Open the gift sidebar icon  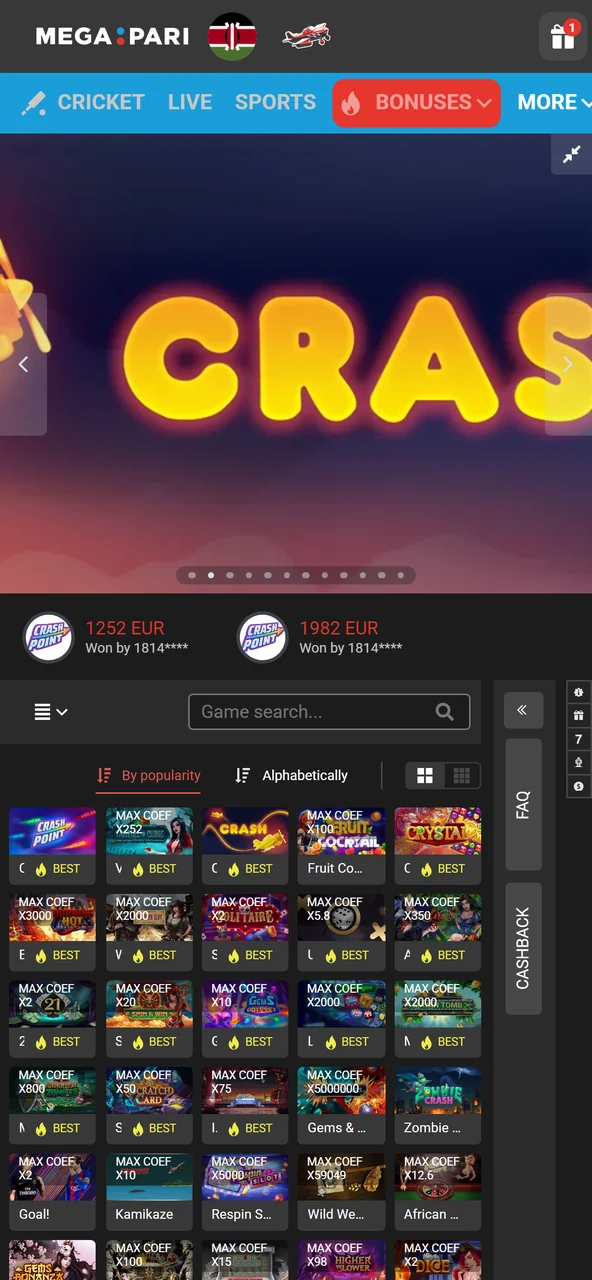click(578, 716)
